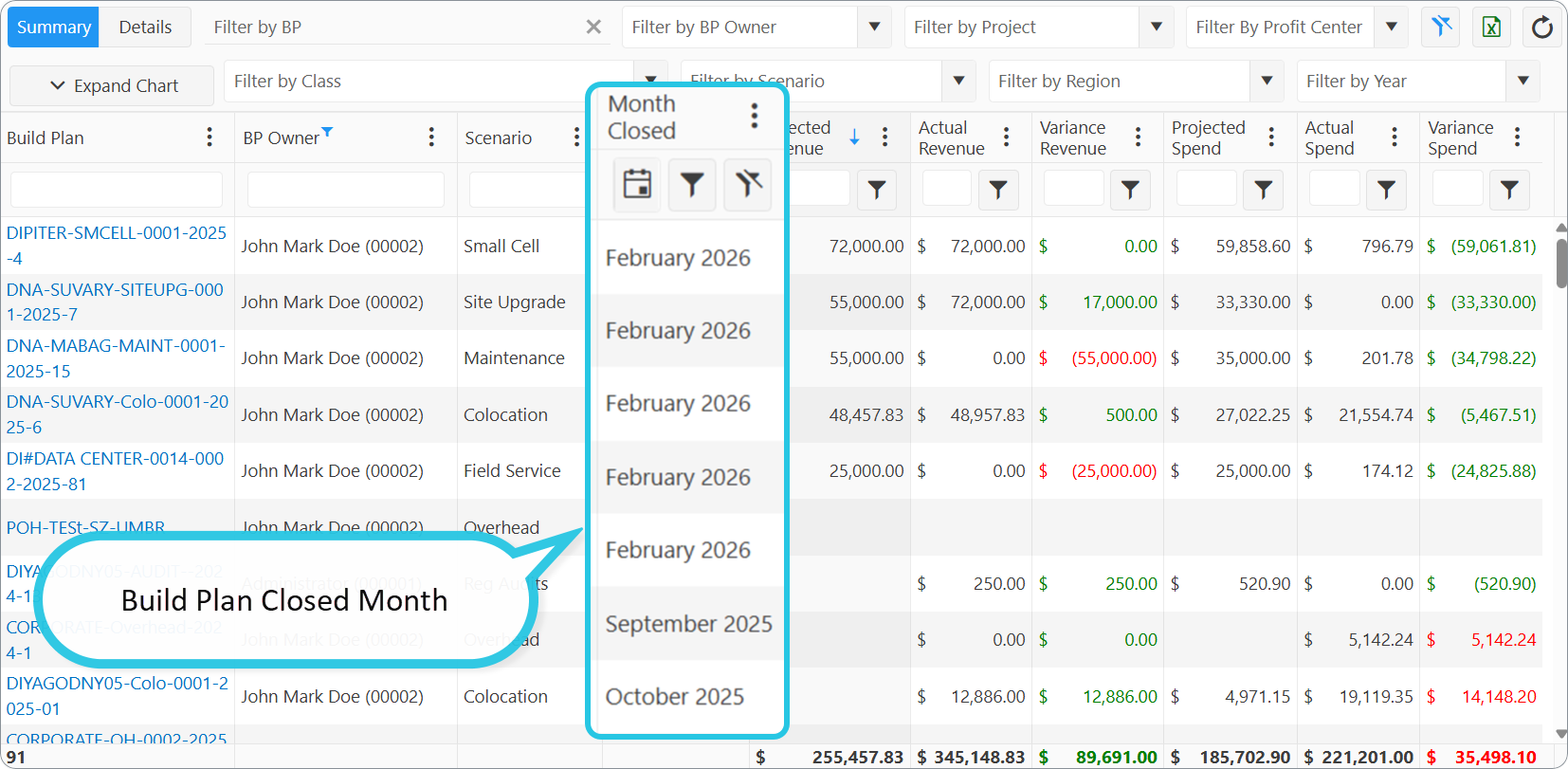Click the scrollbar down arrow
The height and width of the screenshot is (769, 1568).
[x=1561, y=733]
